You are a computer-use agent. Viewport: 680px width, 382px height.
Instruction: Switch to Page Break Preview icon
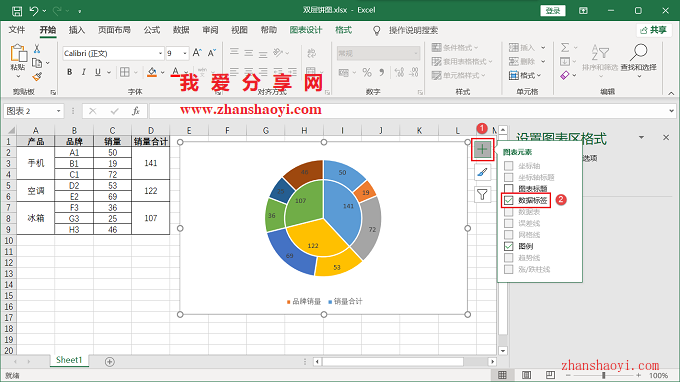pyautogui.click(x=550, y=375)
